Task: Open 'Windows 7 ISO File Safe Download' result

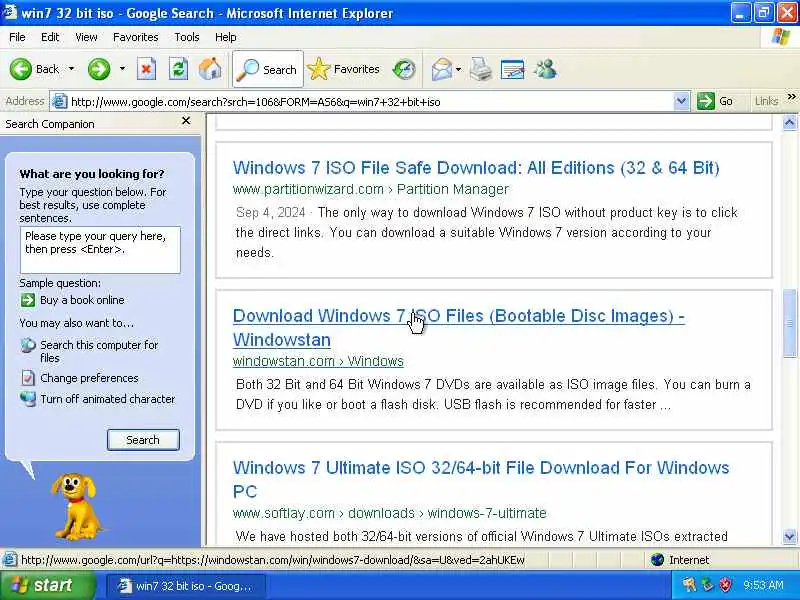Action: [476, 168]
